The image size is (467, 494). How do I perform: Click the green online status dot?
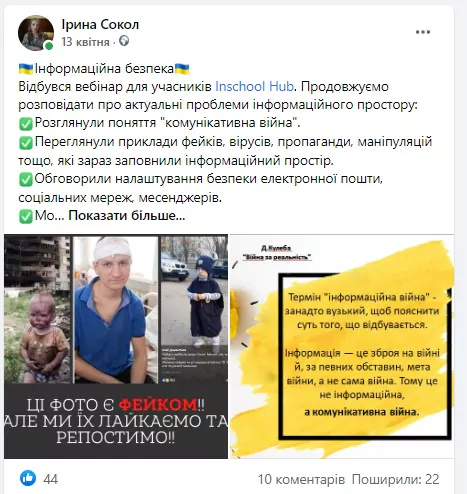tap(49, 46)
